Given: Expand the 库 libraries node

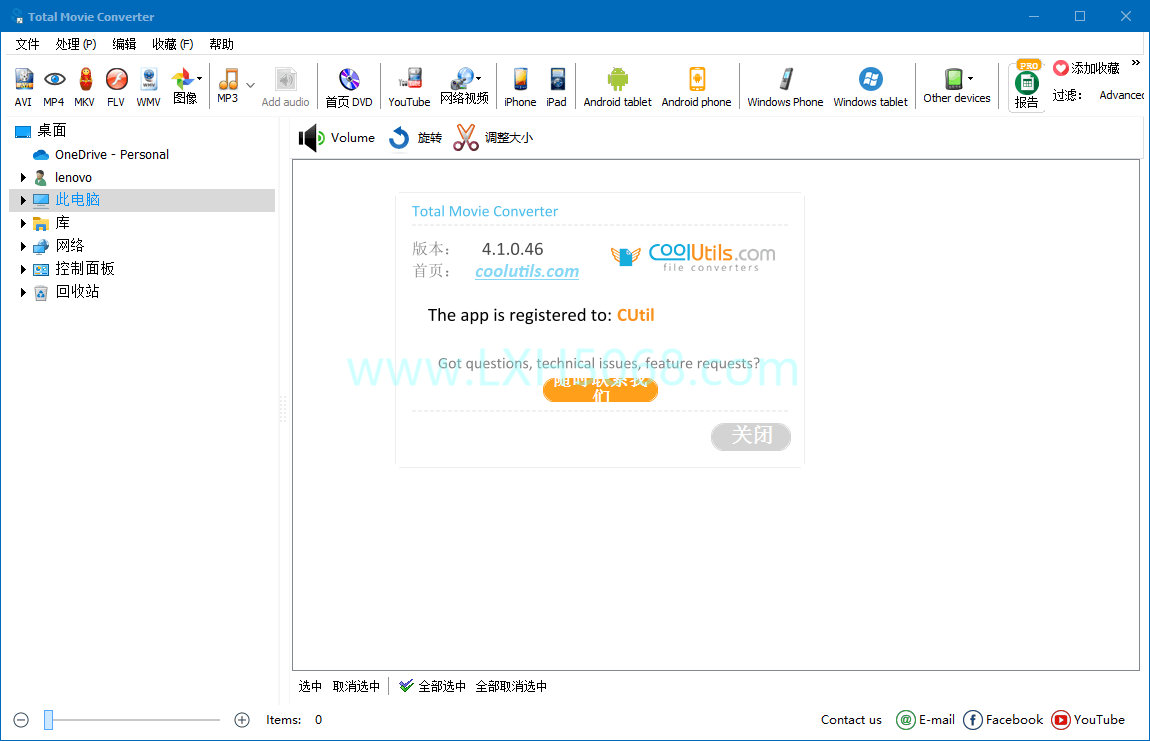Looking at the screenshot, I should [23, 223].
